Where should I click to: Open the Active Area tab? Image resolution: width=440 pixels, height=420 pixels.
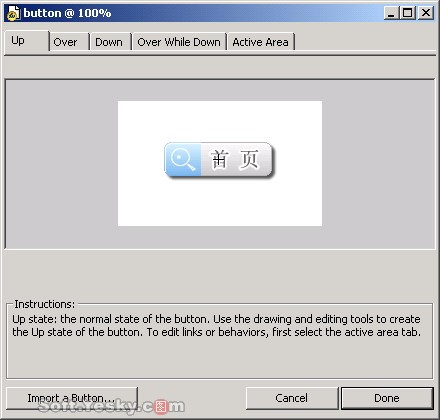click(261, 42)
